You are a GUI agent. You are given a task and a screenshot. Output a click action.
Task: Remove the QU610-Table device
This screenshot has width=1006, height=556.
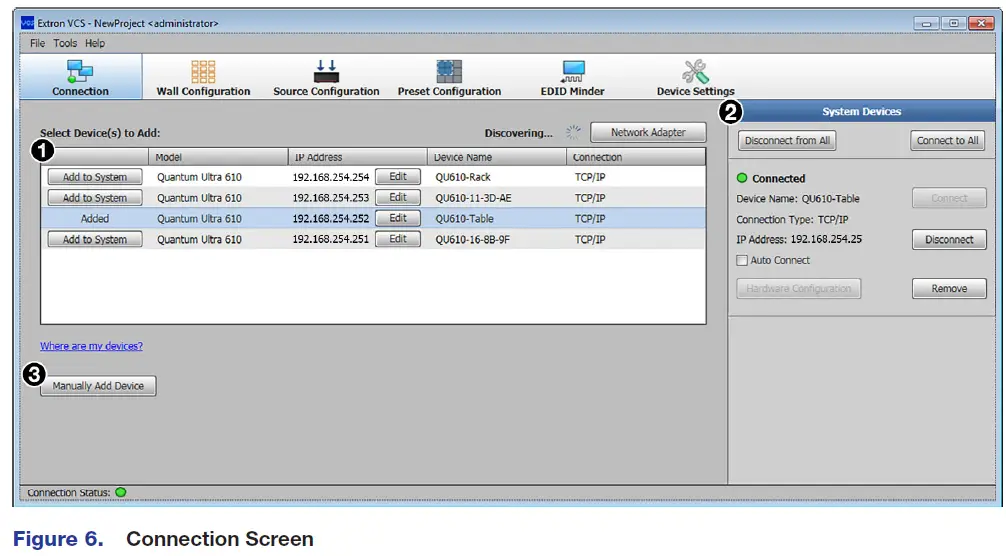tap(949, 289)
